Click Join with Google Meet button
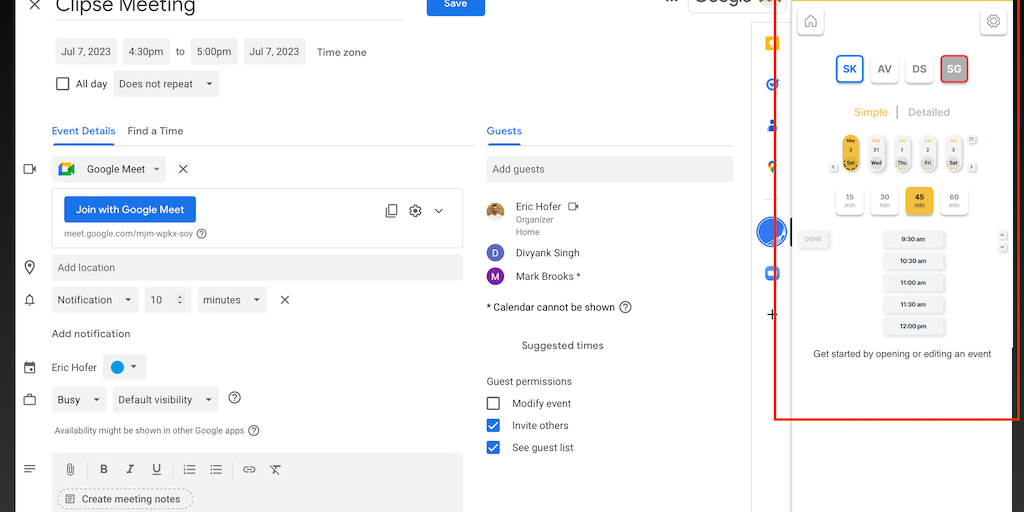The height and width of the screenshot is (512, 1024). coord(130,210)
